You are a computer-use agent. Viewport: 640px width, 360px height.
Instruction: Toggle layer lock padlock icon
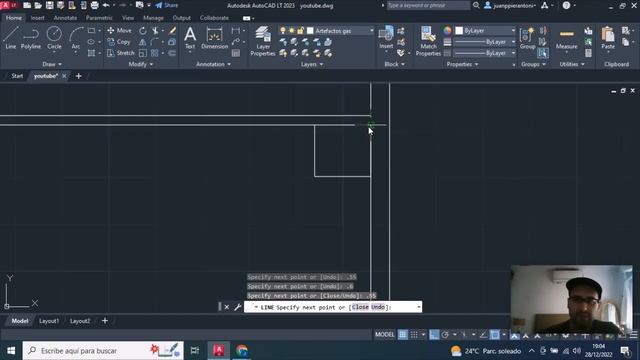(300, 31)
